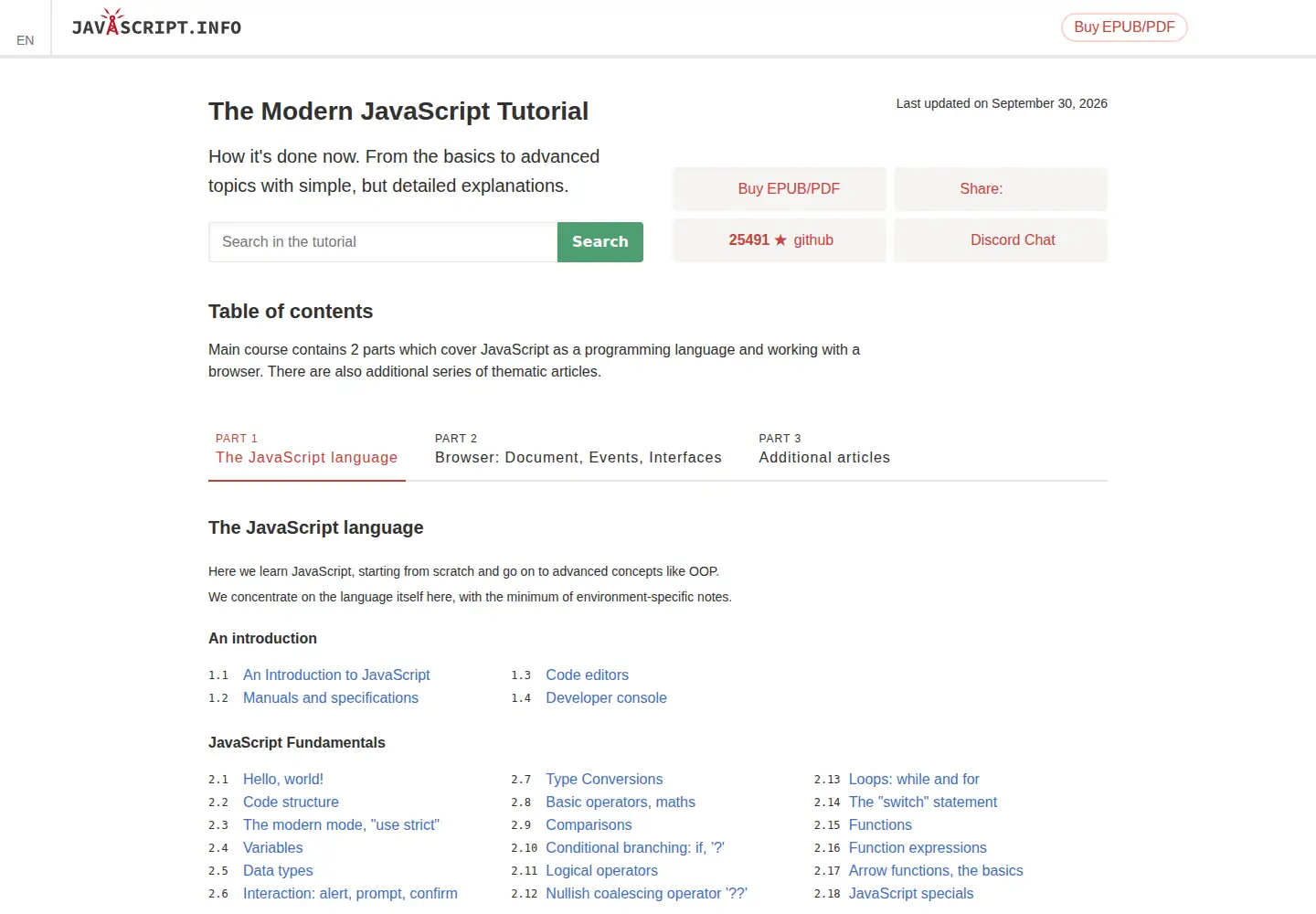Open the Hello, world! chapter
1316x914 pixels.
pos(283,780)
